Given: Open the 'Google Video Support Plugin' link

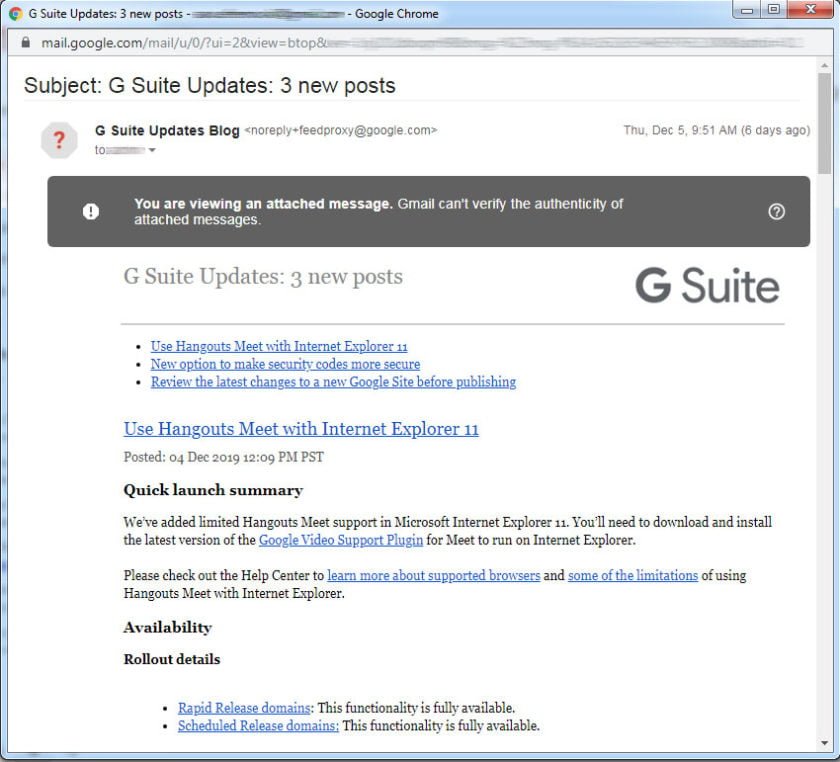Looking at the screenshot, I should (x=341, y=540).
